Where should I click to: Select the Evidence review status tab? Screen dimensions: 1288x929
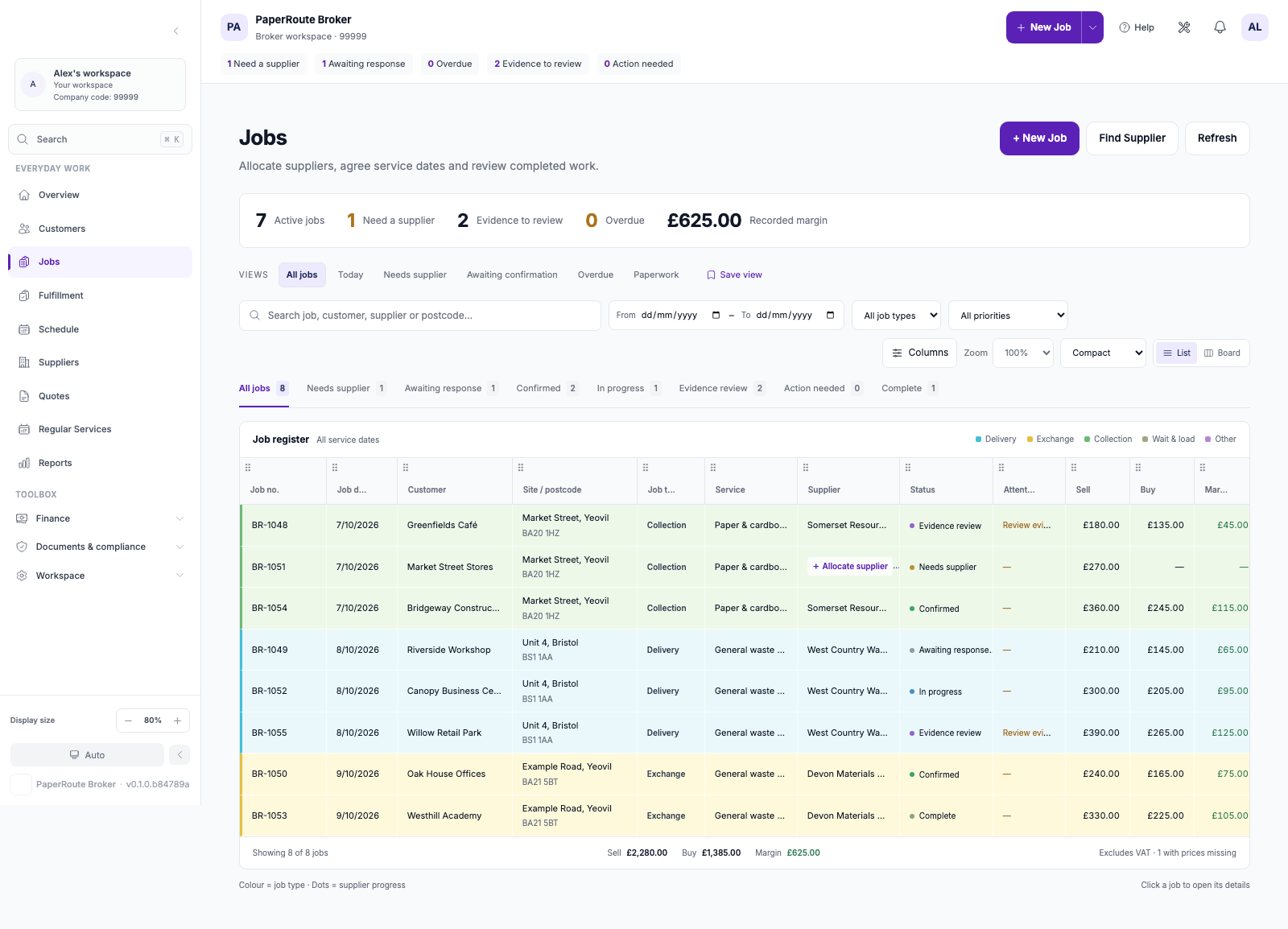coord(721,389)
